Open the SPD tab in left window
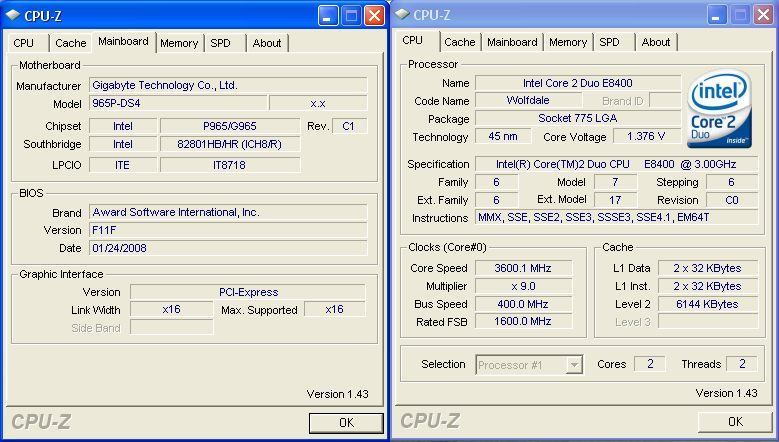Screen dimensions: 779x442 pyautogui.click(x=220, y=43)
